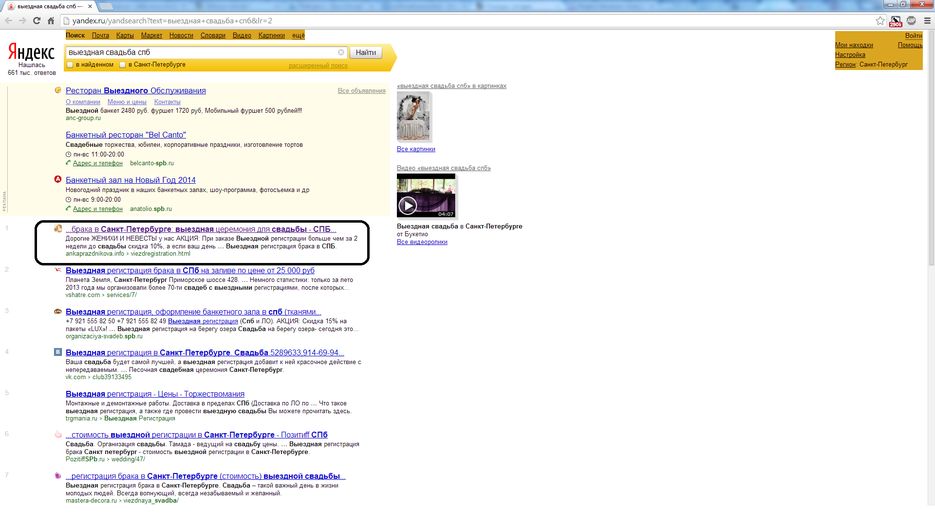Image resolution: width=935 pixels, height=525 pixels.
Task: Click favicon of the mastera-decora.ru result
Action: (58, 475)
